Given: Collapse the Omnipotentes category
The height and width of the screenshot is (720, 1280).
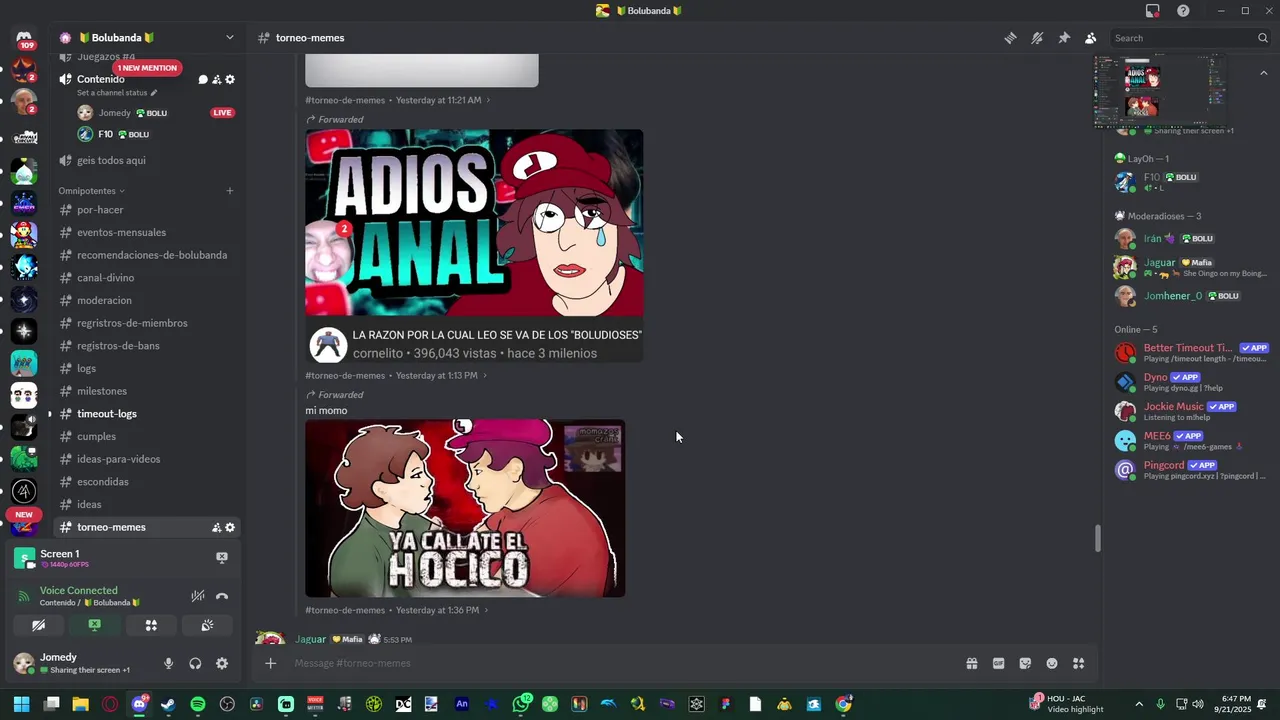Looking at the screenshot, I should coord(91,190).
